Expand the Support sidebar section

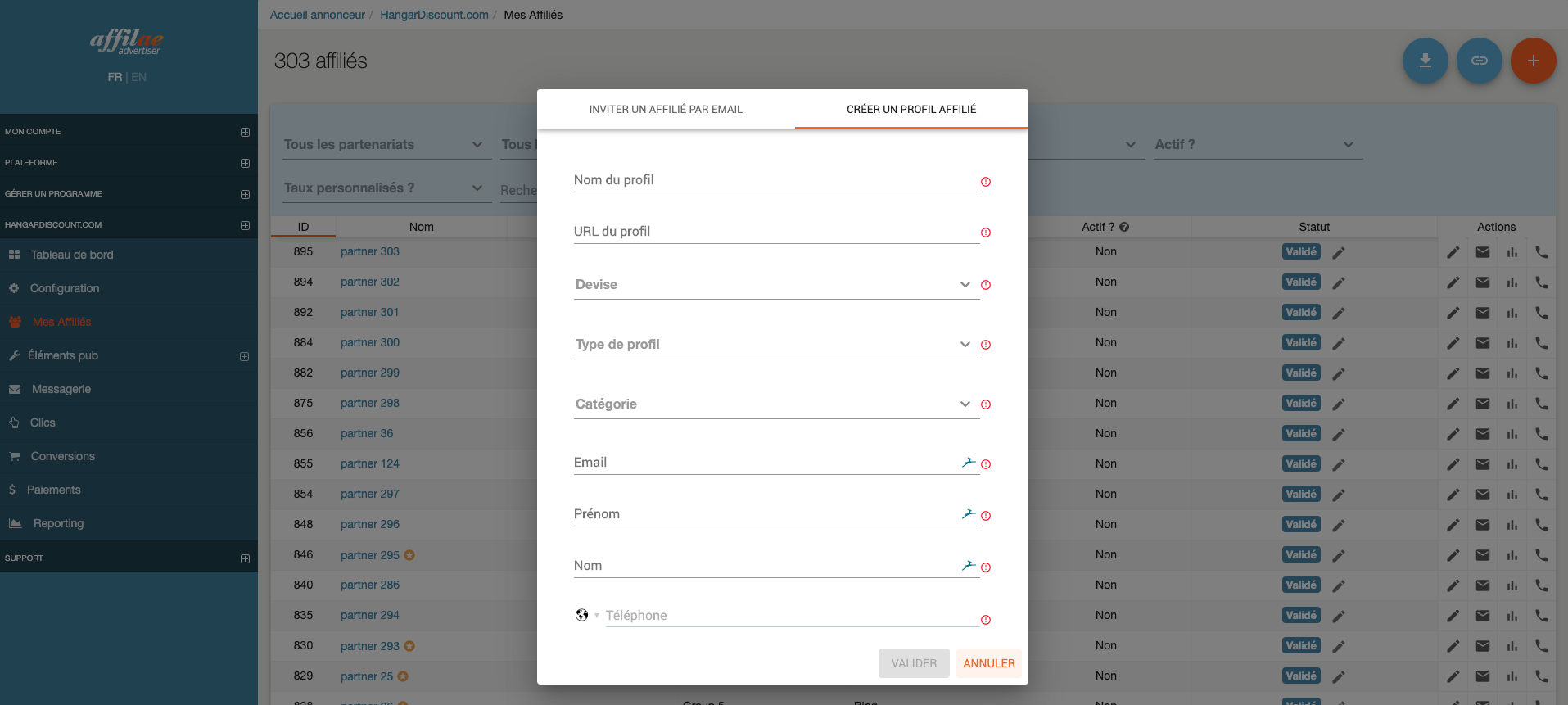tap(245, 558)
